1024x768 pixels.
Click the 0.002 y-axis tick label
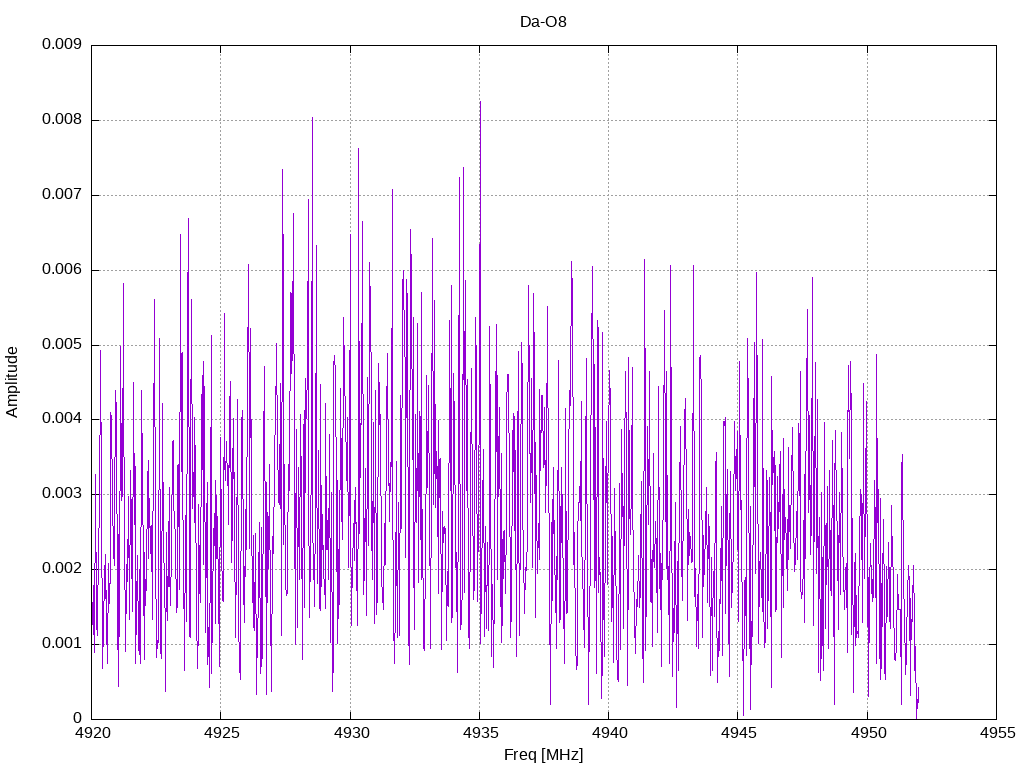click(x=62, y=568)
